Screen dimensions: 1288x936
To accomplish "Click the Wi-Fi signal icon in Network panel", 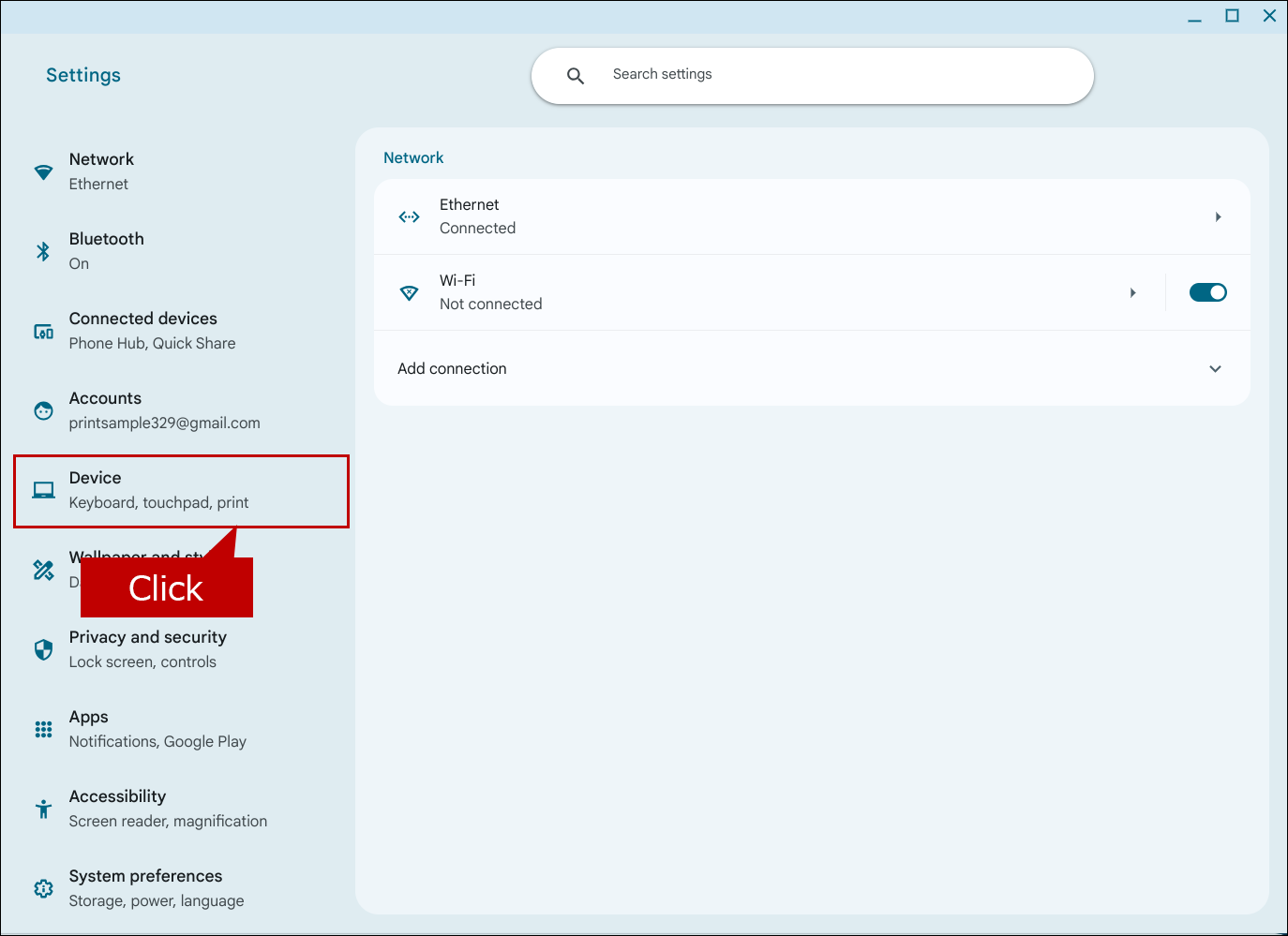I will pos(409,292).
